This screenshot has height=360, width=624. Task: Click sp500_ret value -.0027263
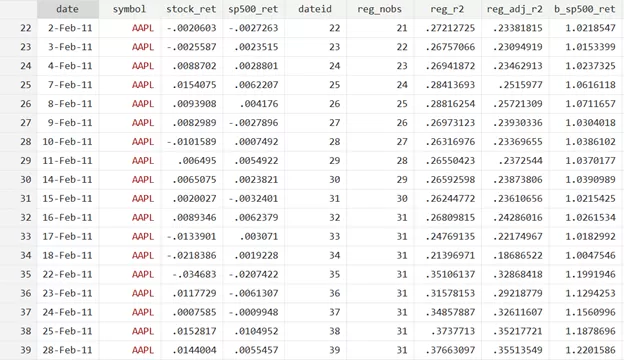point(254,28)
